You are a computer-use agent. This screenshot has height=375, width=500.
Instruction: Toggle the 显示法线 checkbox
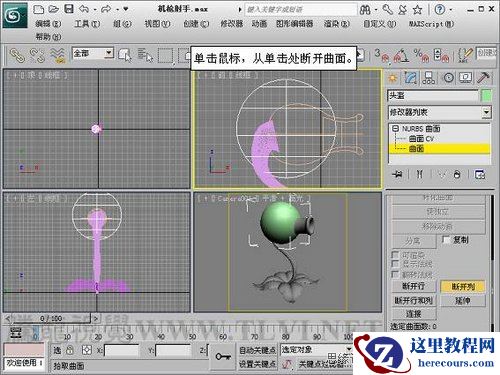[x=395, y=264]
